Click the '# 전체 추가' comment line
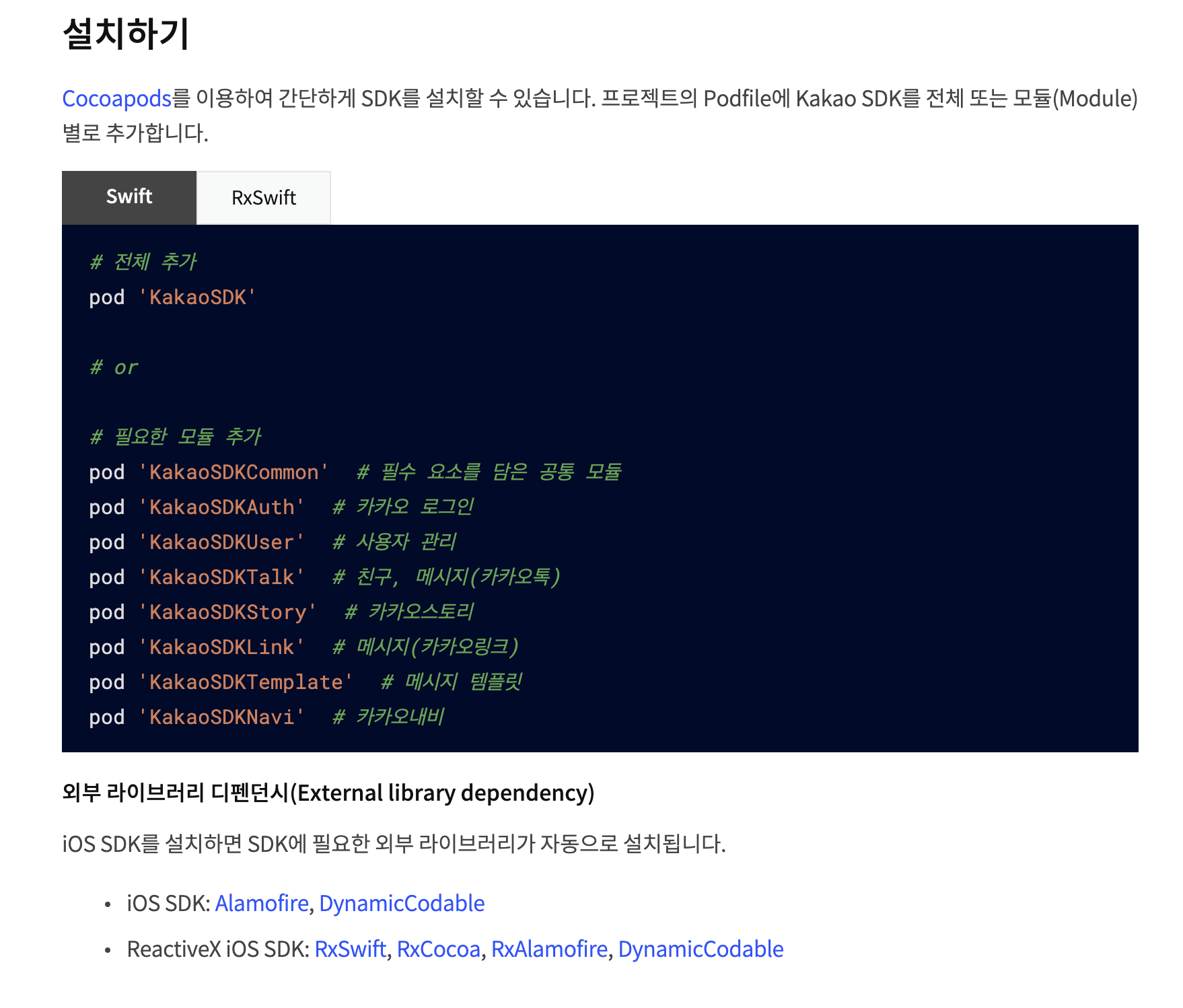The height and width of the screenshot is (1008, 1183). click(x=143, y=261)
